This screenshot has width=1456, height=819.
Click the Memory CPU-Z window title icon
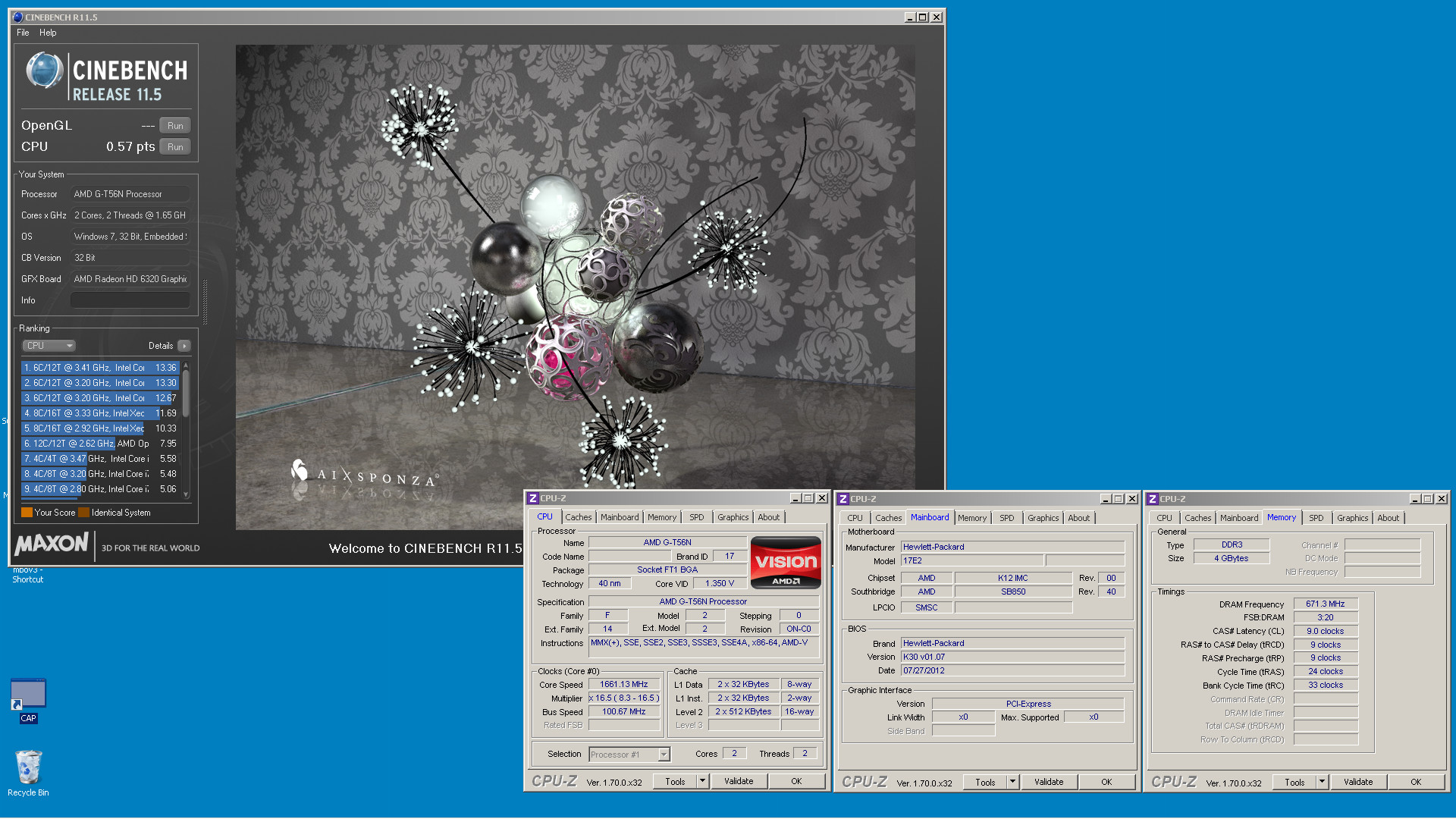pyautogui.click(x=1153, y=499)
